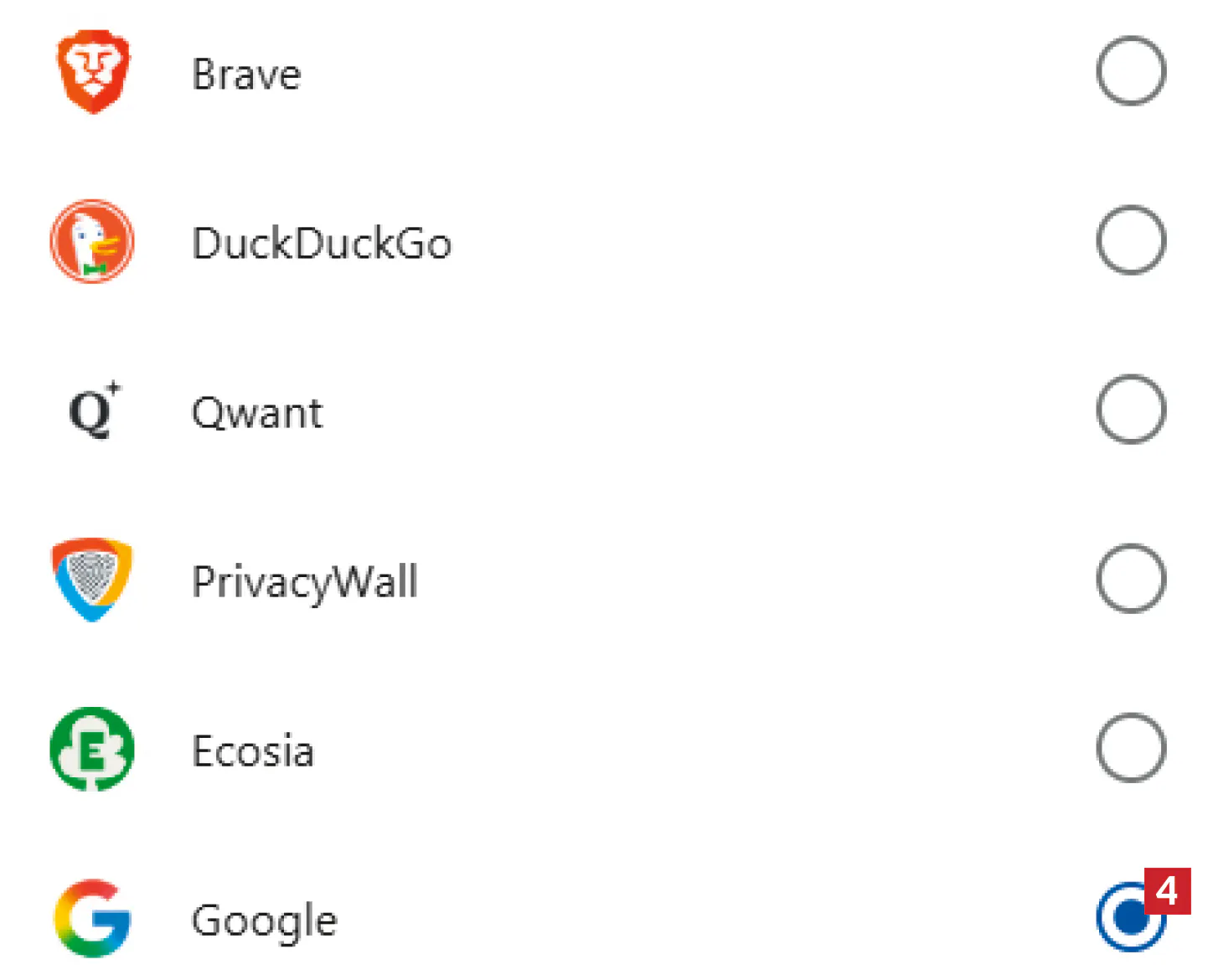The image size is (1218, 980).
Task: Click the Brave lion logo icon
Action: coord(93,72)
